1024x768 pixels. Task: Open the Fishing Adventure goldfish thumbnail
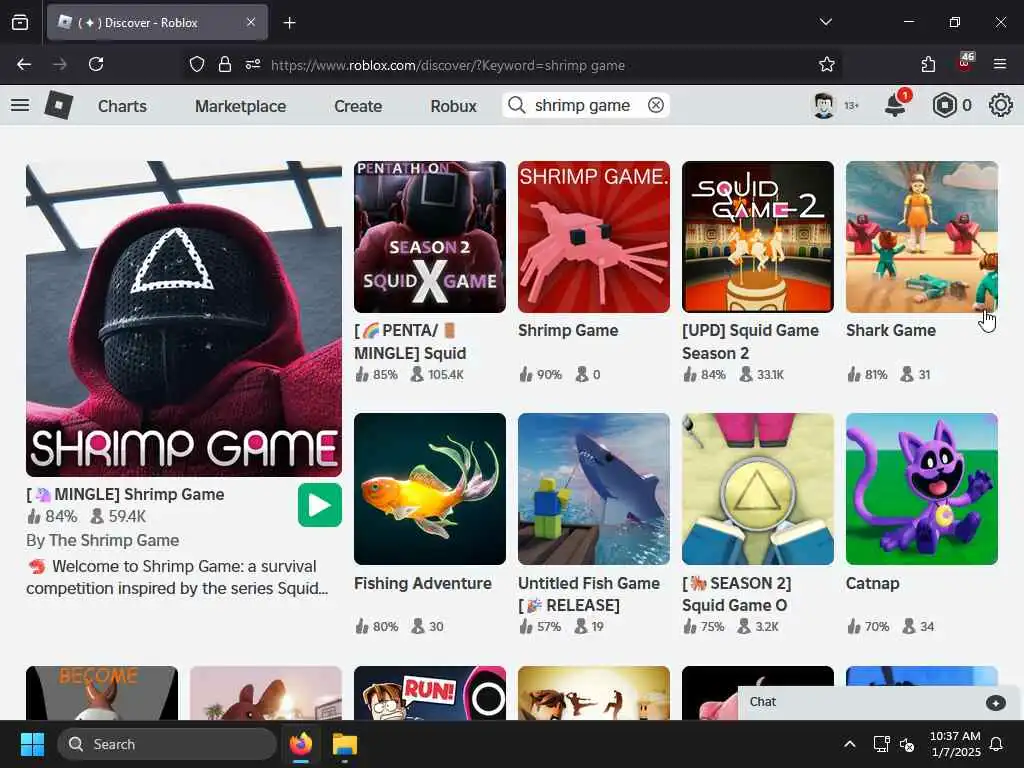[x=430, y=488]
